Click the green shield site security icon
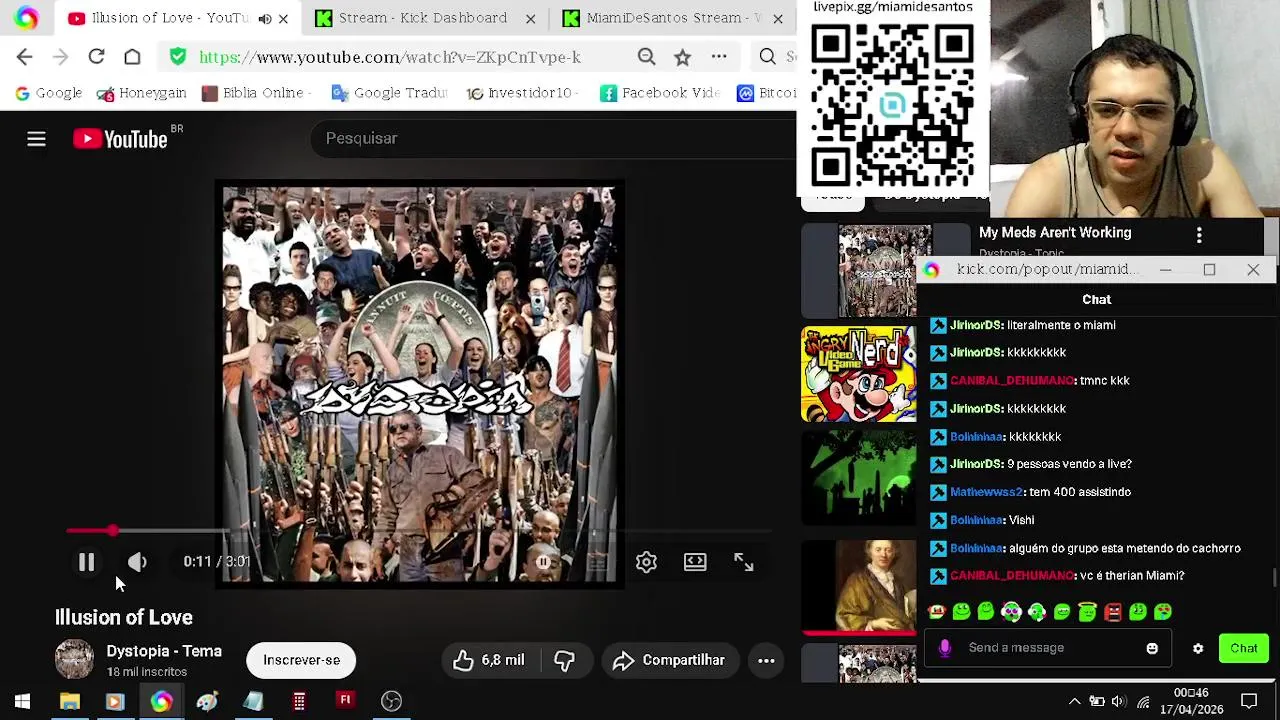The image size is (1280, 720). (178, 57)
